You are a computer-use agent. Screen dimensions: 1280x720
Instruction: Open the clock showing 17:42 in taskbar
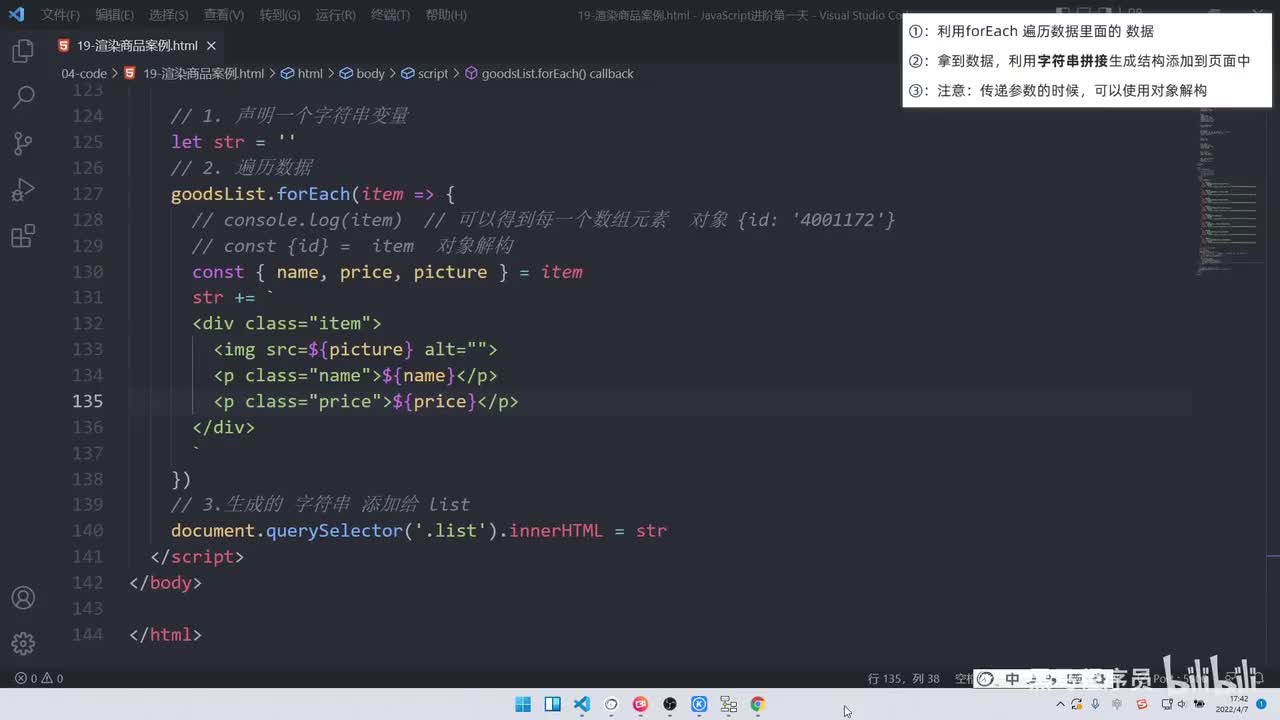1231,704
